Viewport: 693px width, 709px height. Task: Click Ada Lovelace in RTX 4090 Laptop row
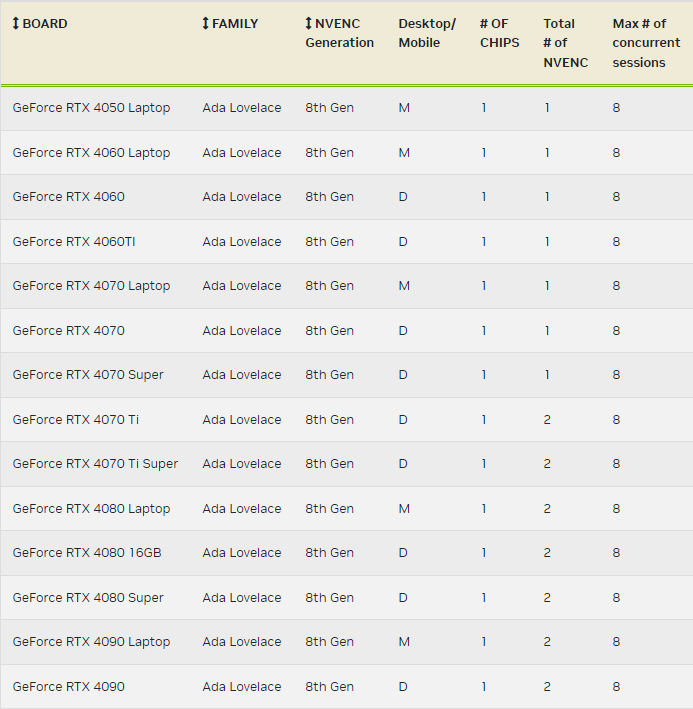pyautogui.click(x=242, y=642)
